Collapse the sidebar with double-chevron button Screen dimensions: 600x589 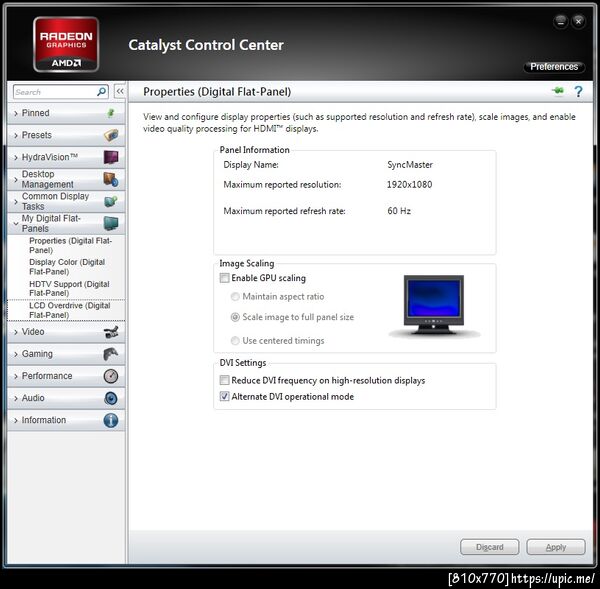click(x=120, y=91)
